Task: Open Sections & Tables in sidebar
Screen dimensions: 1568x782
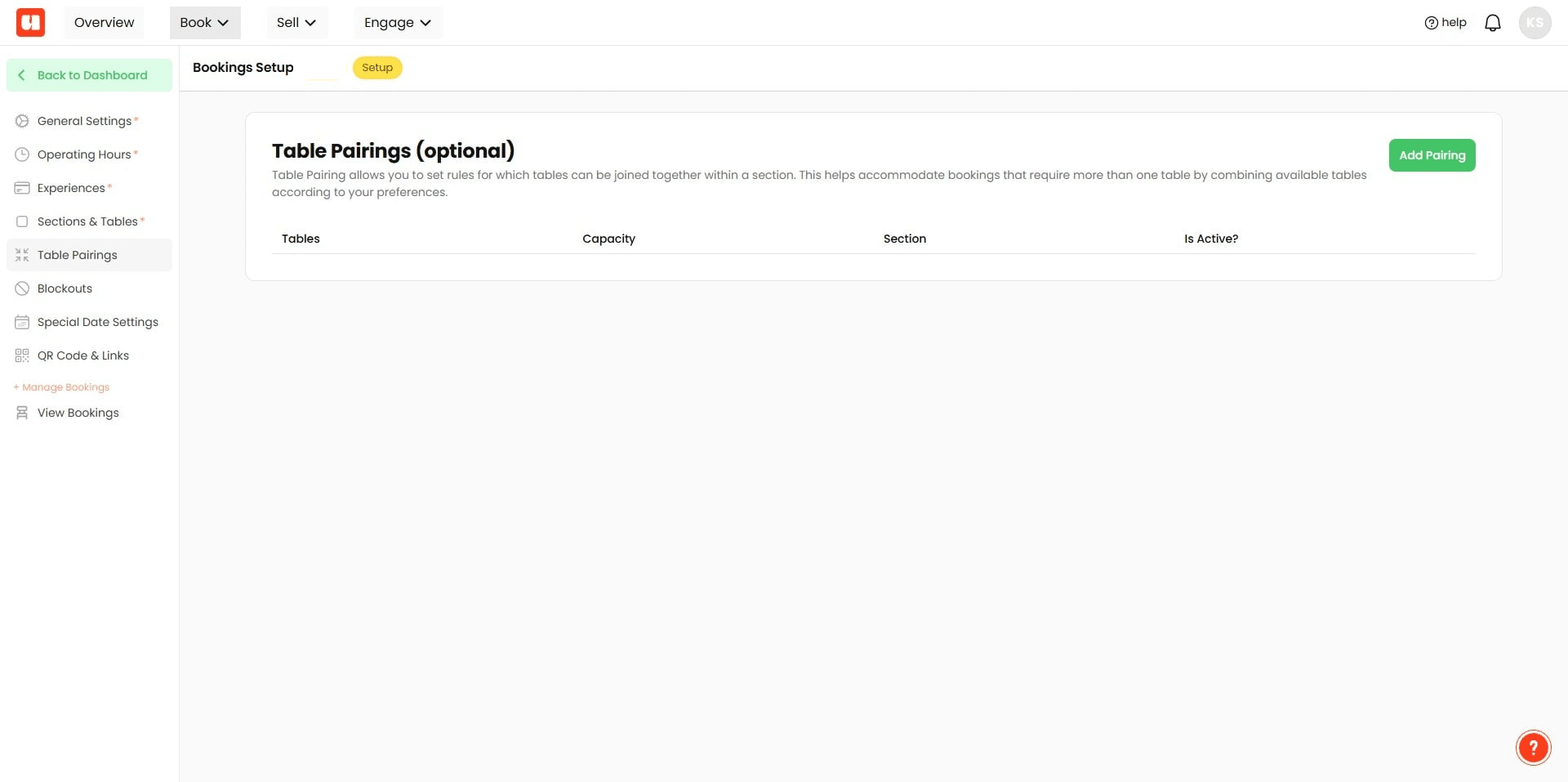Action: click(89, 221)
